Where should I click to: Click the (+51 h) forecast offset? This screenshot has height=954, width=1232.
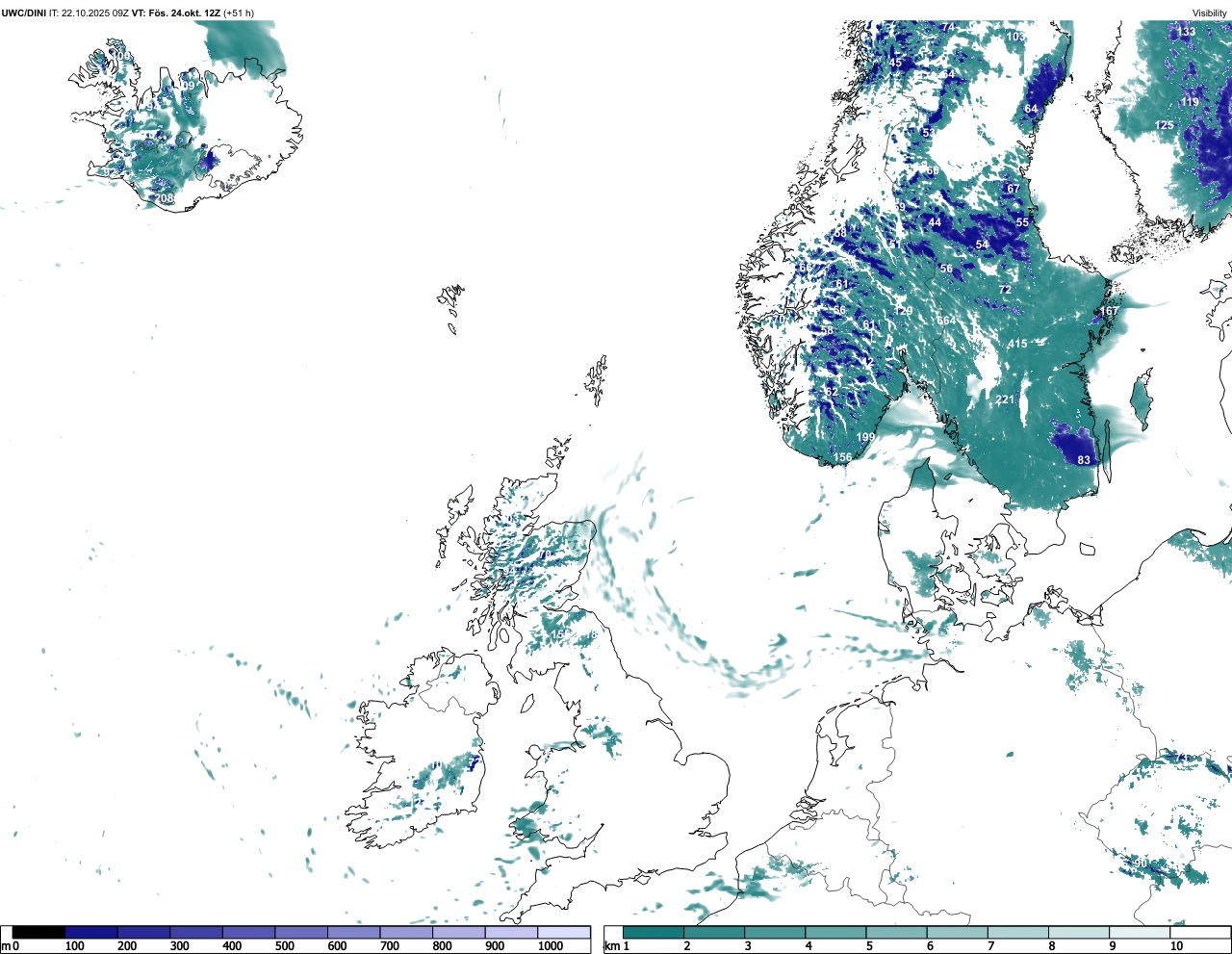241,13
